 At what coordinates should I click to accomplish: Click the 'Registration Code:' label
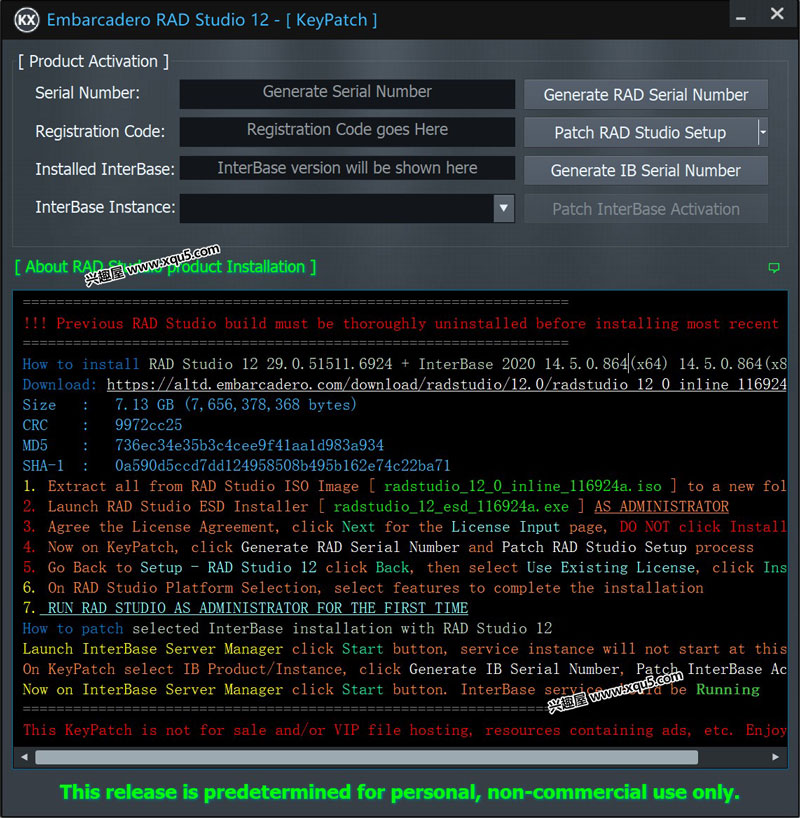click(100, 131)
